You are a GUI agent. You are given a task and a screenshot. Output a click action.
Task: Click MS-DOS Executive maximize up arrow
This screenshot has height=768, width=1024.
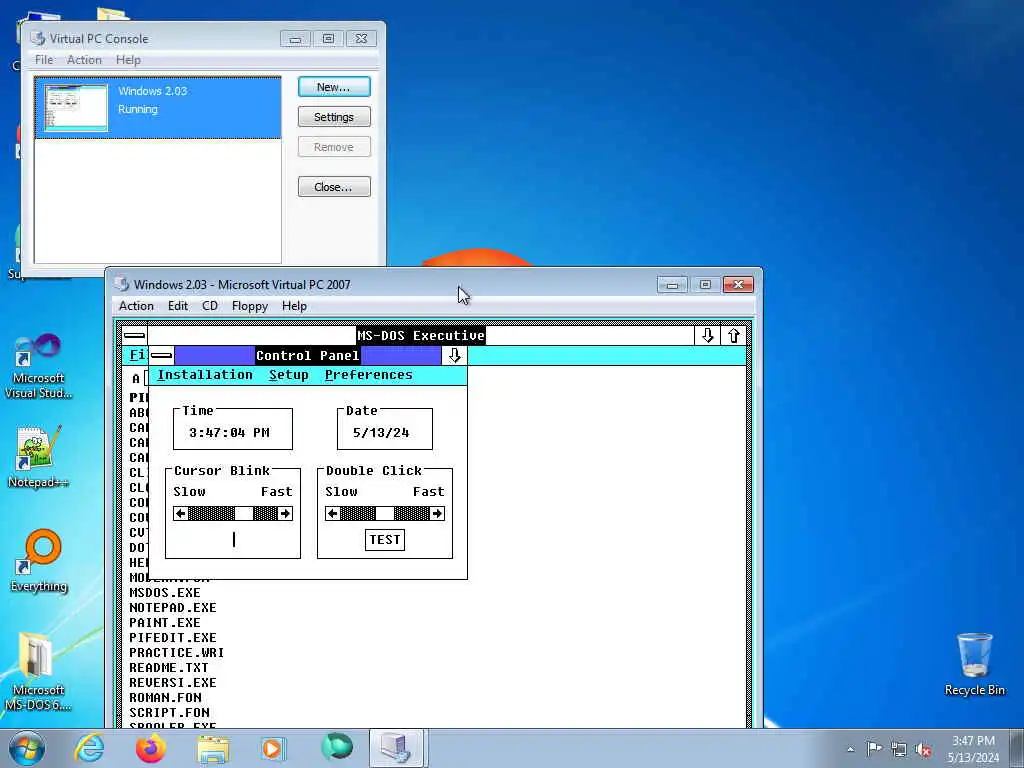coord(733,336)
